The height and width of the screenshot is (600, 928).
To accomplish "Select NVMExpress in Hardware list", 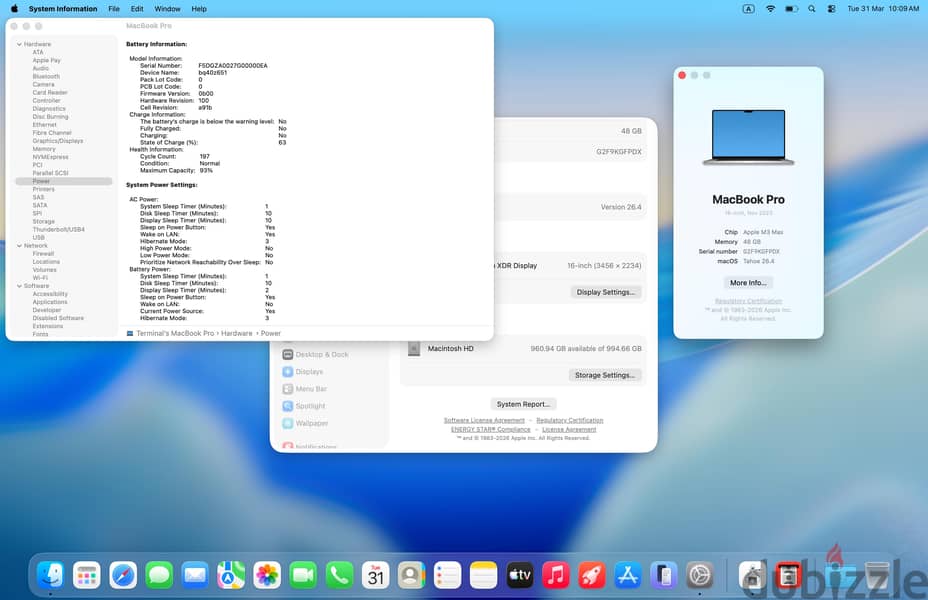I will point(51,157).
